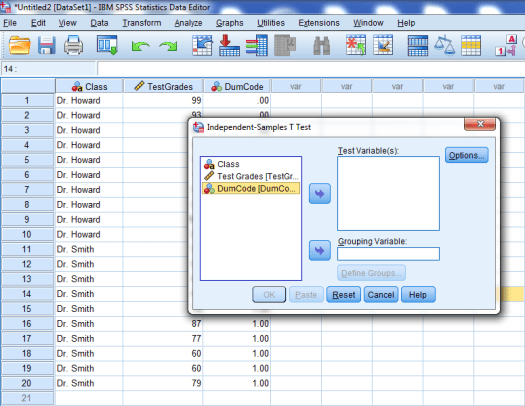Select the DumCode column header
The width and height of the screenshot is (525, 406).
(237, 87)
